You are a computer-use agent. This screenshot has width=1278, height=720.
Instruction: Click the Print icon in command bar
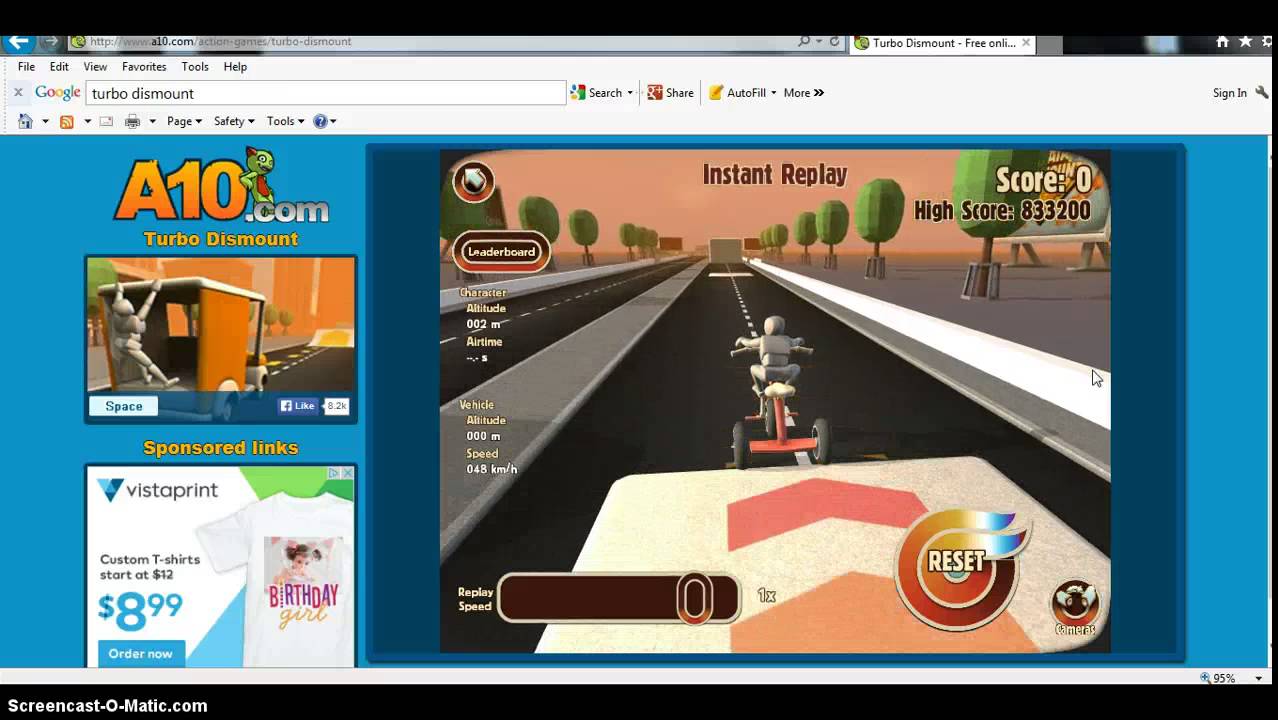coord(132,121)
